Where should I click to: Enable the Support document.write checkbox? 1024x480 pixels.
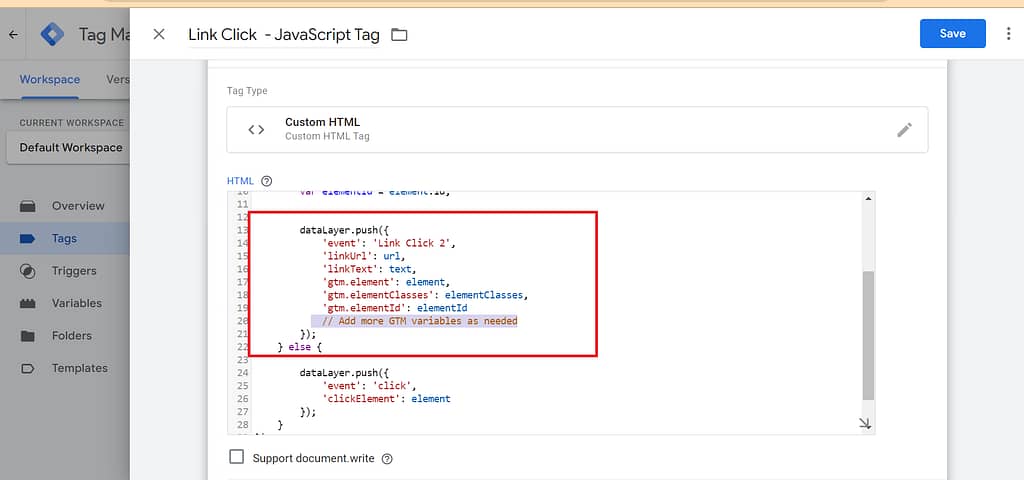click(x=237, y=458)
